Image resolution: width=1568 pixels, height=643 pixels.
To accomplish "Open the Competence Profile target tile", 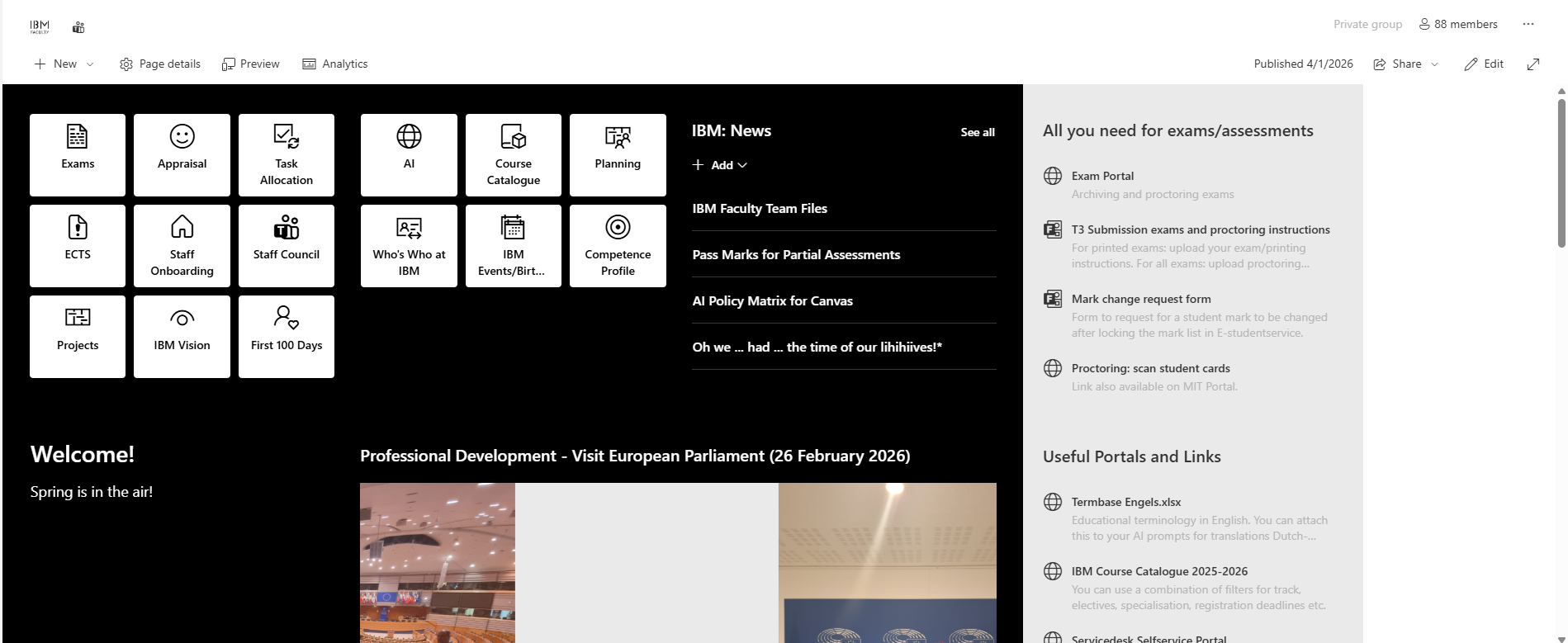I will click(618, 246).
